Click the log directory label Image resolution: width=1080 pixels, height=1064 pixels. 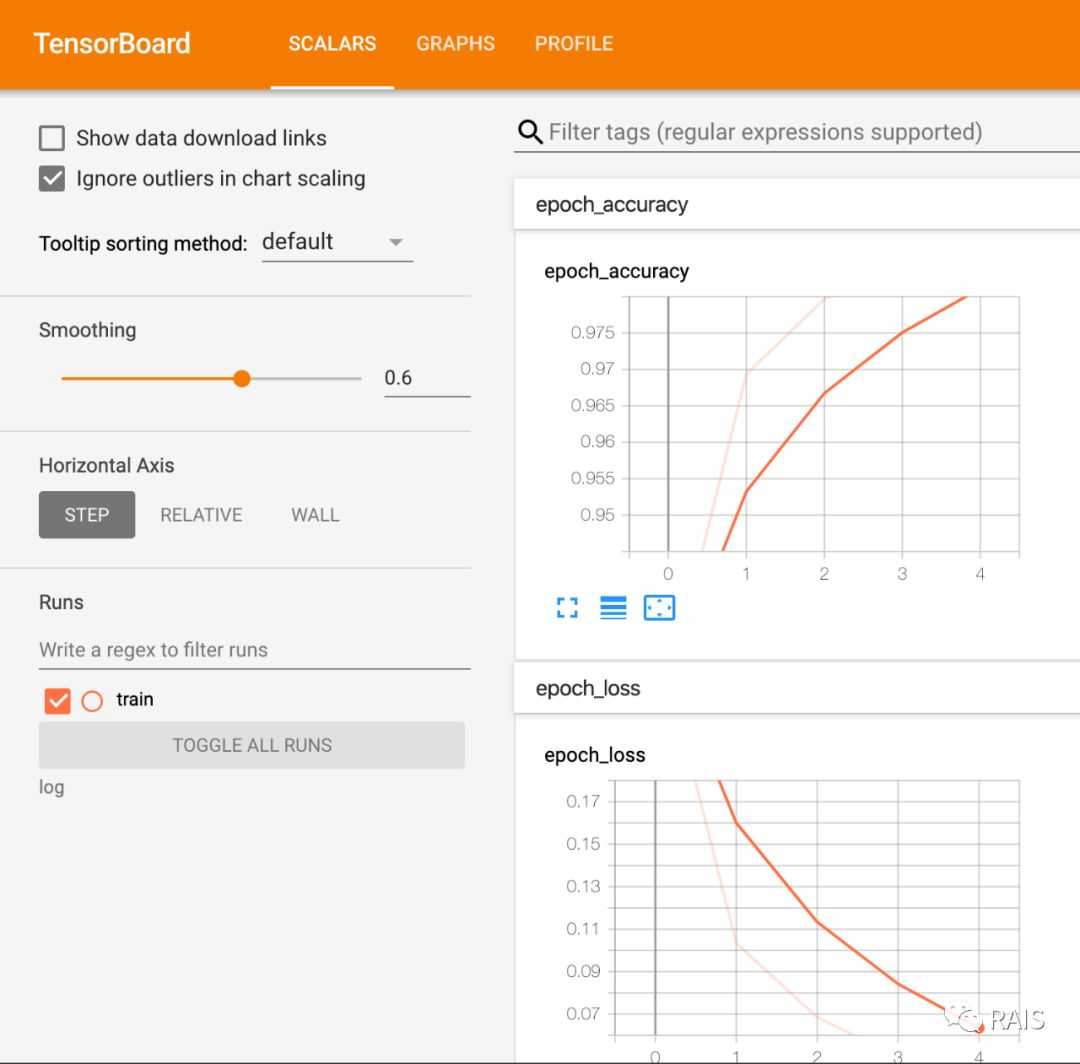[x=52, y=786]
